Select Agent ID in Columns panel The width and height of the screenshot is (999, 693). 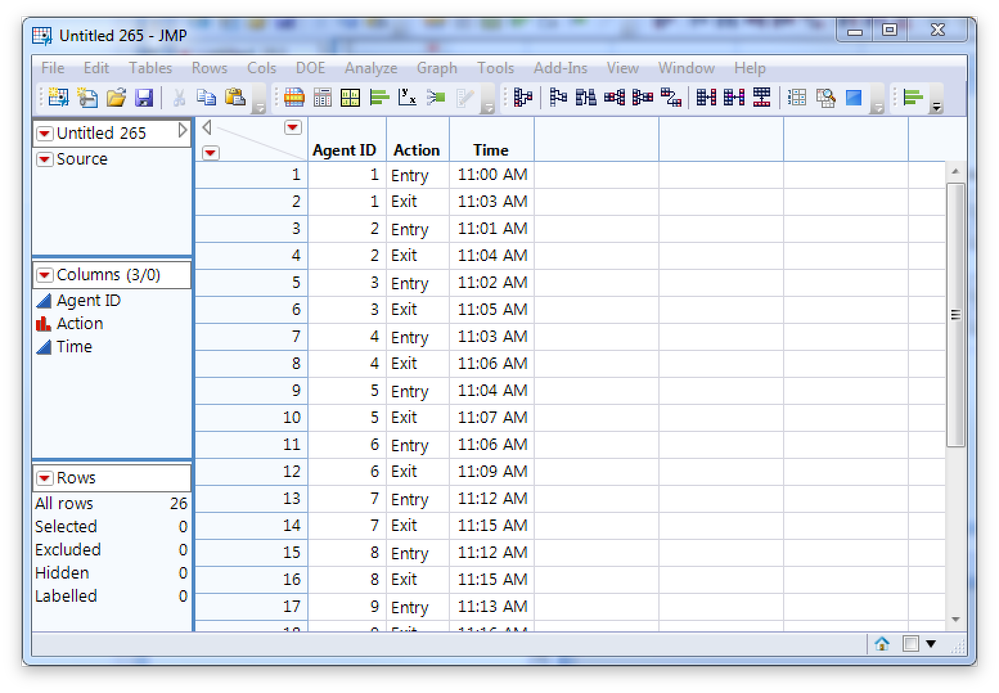(89, 301)
